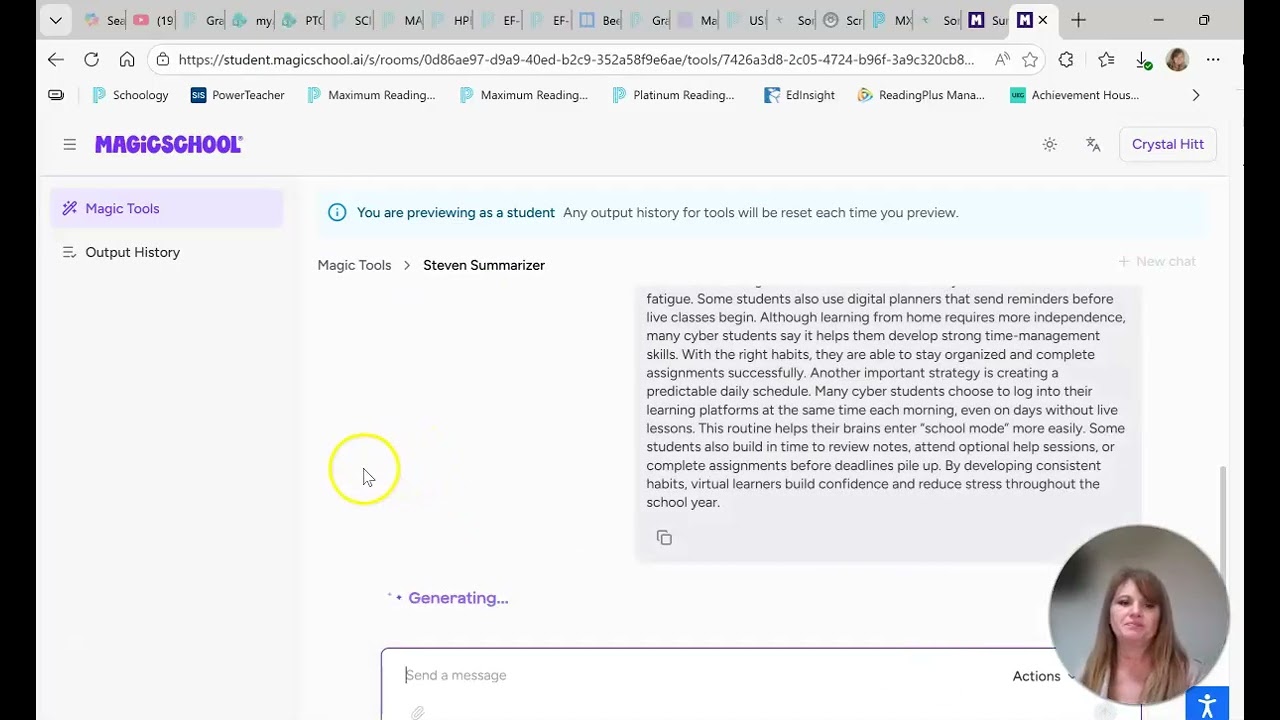Open browser Settings and more menu
Viewport: 1280px width, 720px height.
tap(1213, 60)
